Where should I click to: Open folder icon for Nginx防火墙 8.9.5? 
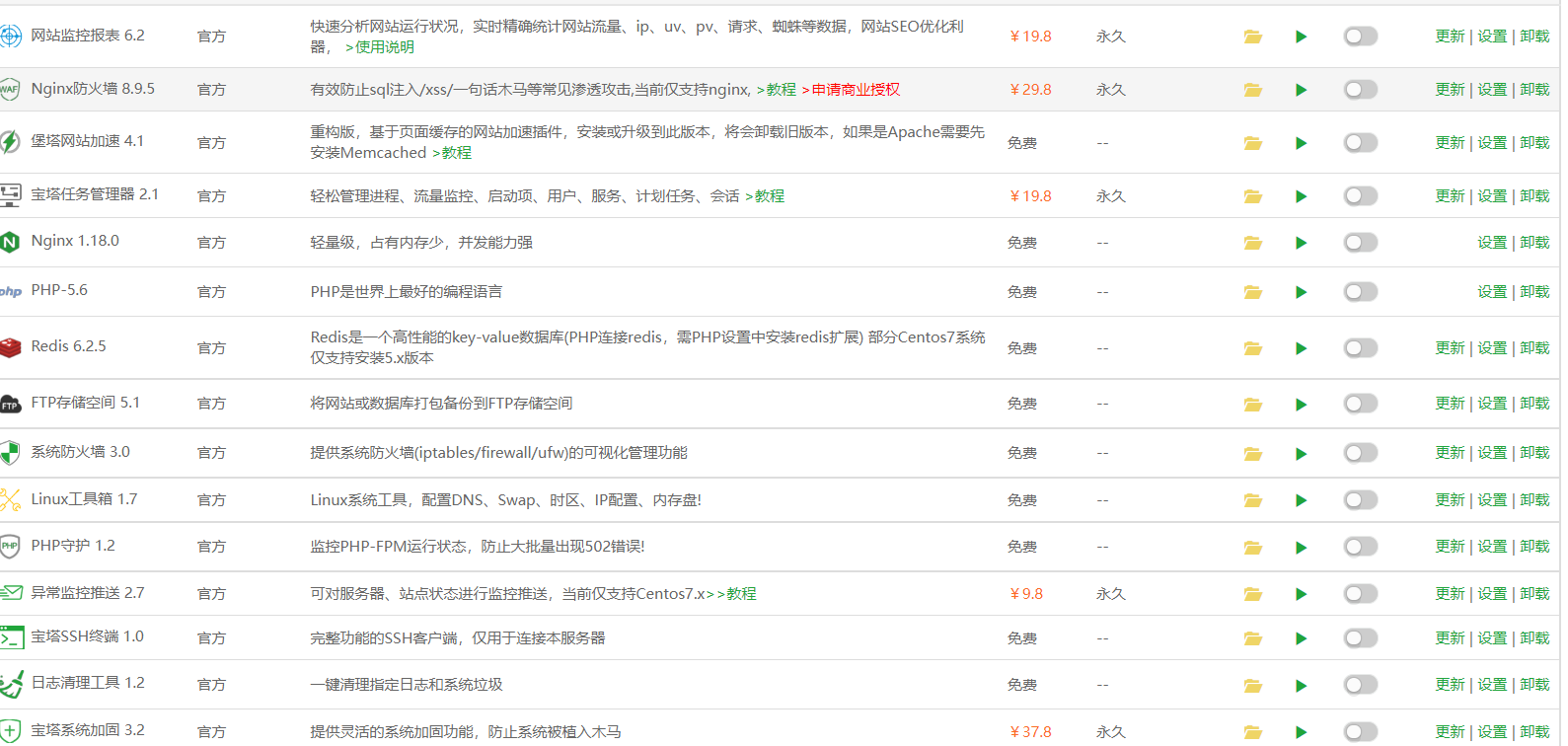tap(1253, 90)
